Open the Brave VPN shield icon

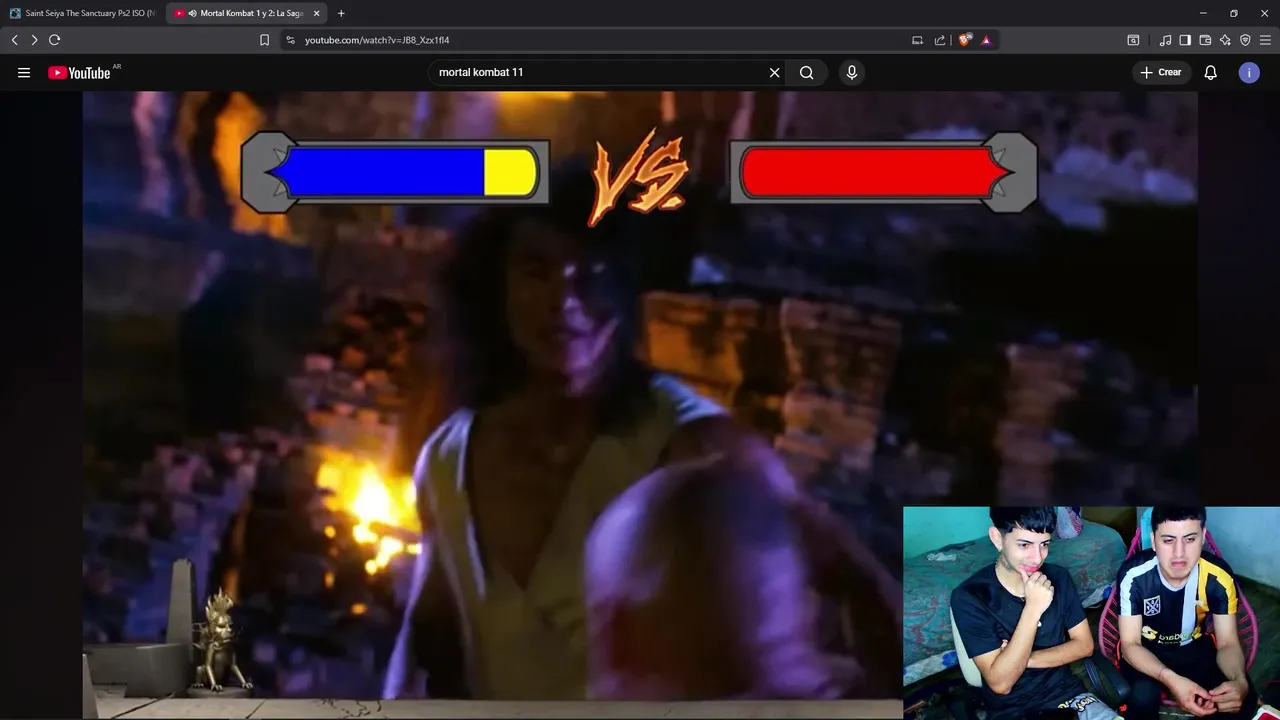[1245, 40]
